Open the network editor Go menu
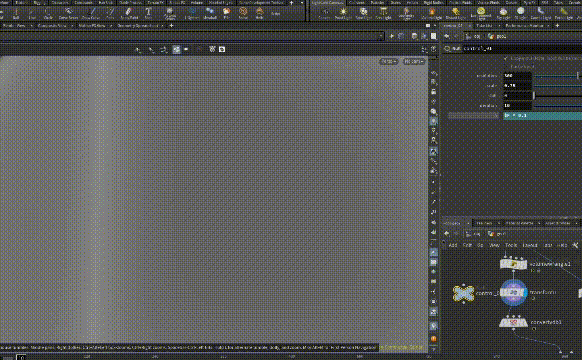 coord(480,245)
